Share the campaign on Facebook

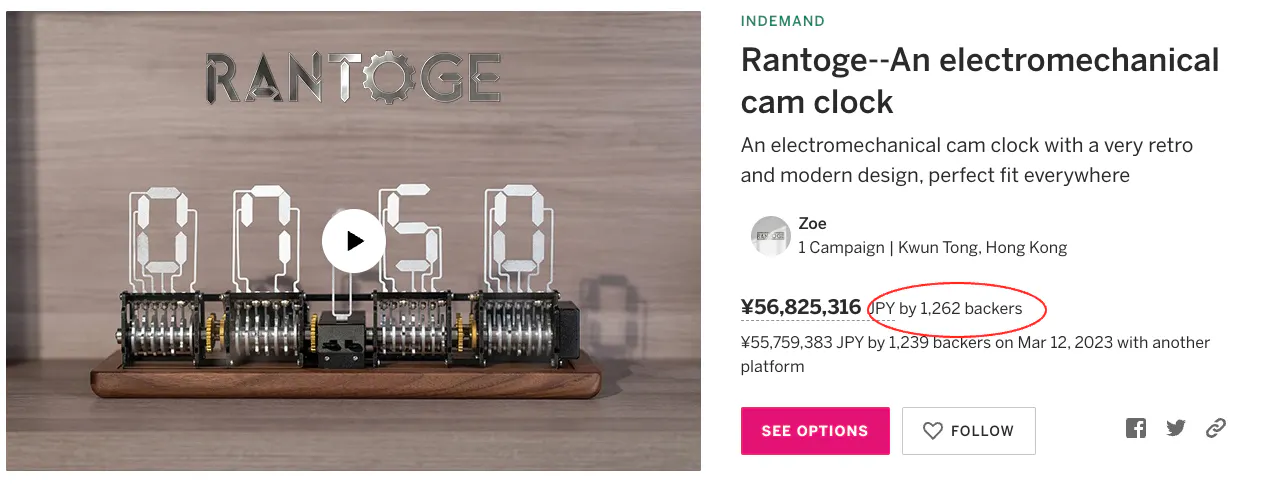point(1135,429)
